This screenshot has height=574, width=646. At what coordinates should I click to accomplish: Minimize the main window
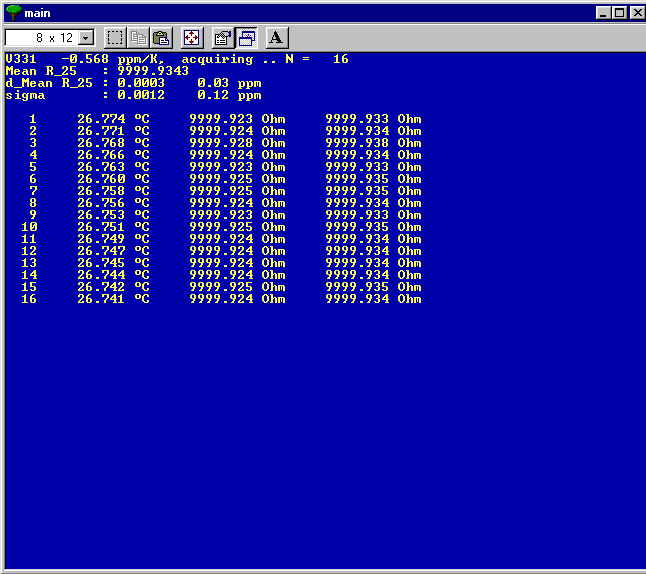click(x=603, y=13)
